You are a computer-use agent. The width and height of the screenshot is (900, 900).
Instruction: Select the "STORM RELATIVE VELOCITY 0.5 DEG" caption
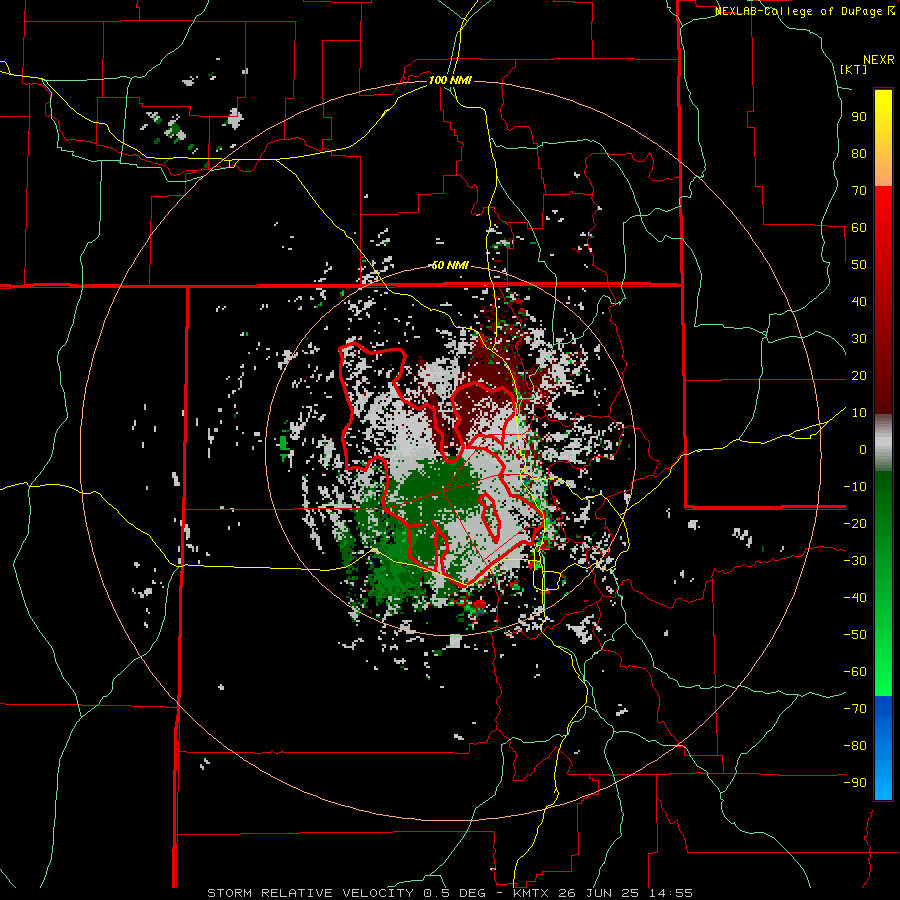pos(346,893)
